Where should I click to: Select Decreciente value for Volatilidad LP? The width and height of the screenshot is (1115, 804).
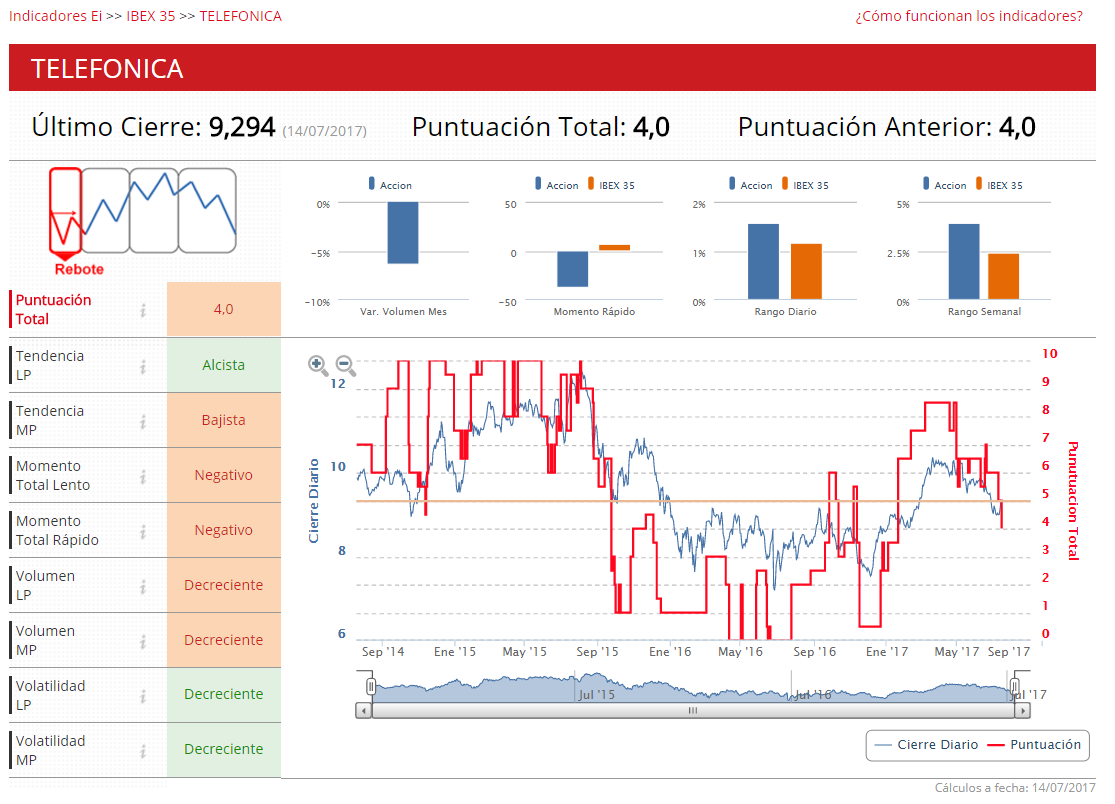224,694
